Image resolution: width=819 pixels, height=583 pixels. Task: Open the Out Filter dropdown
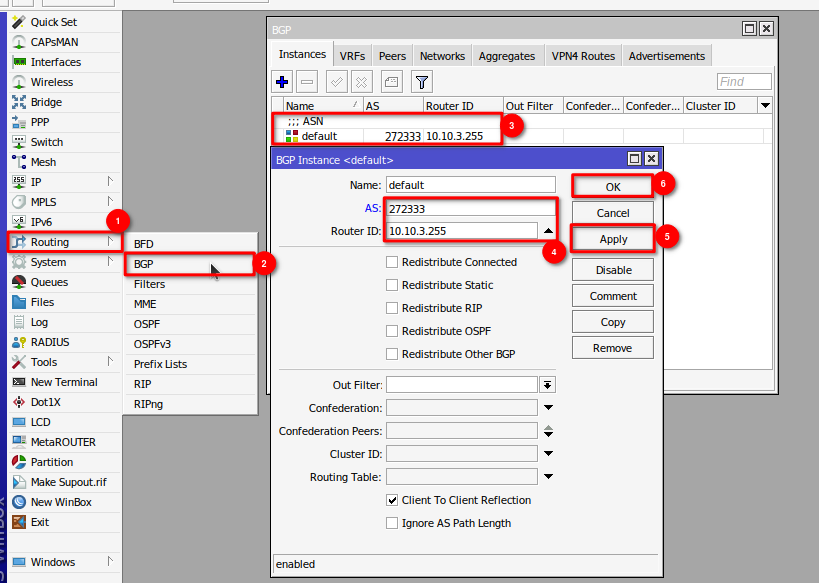click(x=547, y=385)
